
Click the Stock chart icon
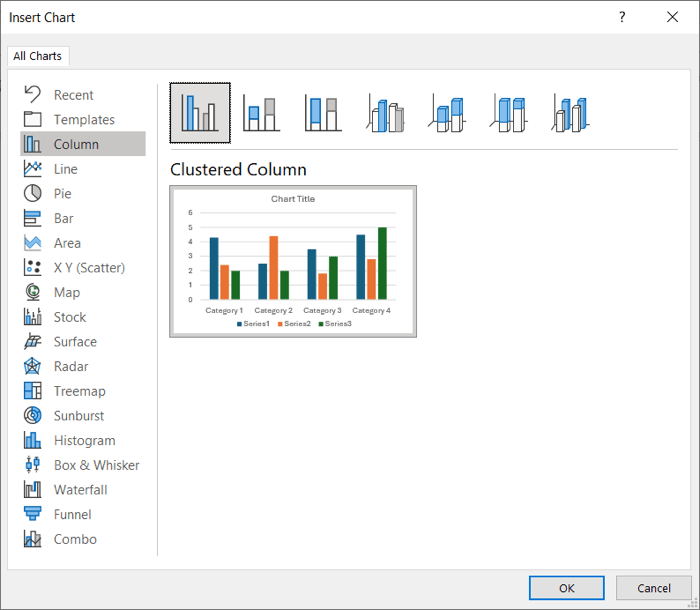click(x=33, y=317)
